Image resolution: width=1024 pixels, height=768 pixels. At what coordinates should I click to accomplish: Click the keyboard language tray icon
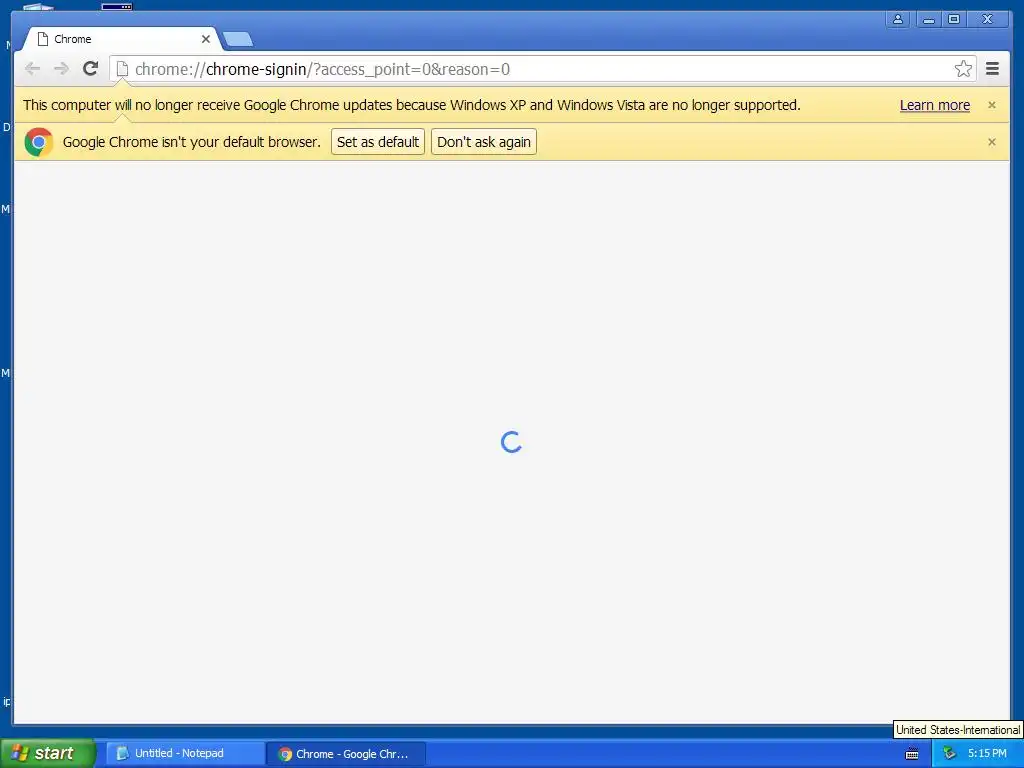click(x=912, y=754)
